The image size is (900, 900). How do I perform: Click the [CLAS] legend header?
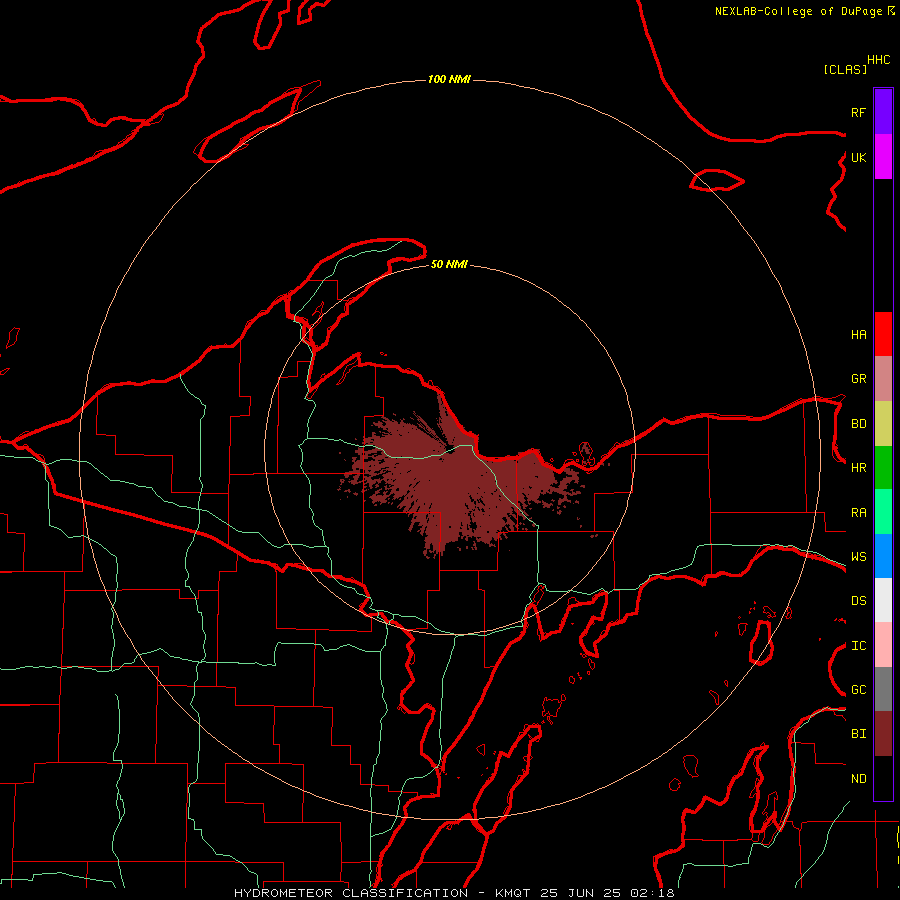pos(845,70)
